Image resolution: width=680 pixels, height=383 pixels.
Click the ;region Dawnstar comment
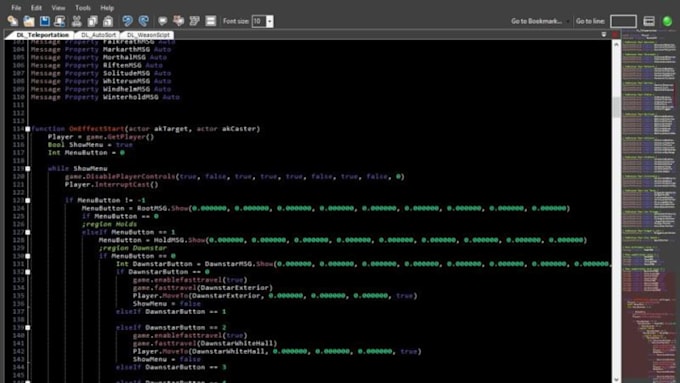(x=133, y=248)
